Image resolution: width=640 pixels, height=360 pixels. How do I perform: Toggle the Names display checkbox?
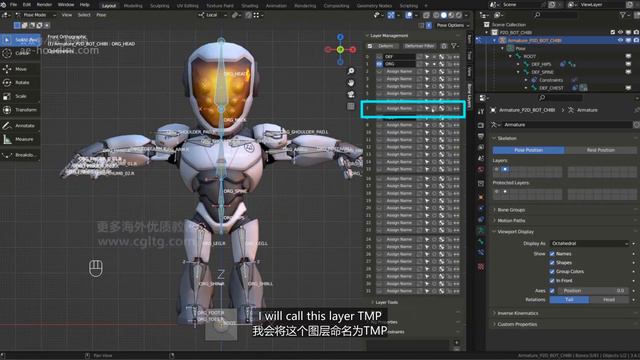552,254
